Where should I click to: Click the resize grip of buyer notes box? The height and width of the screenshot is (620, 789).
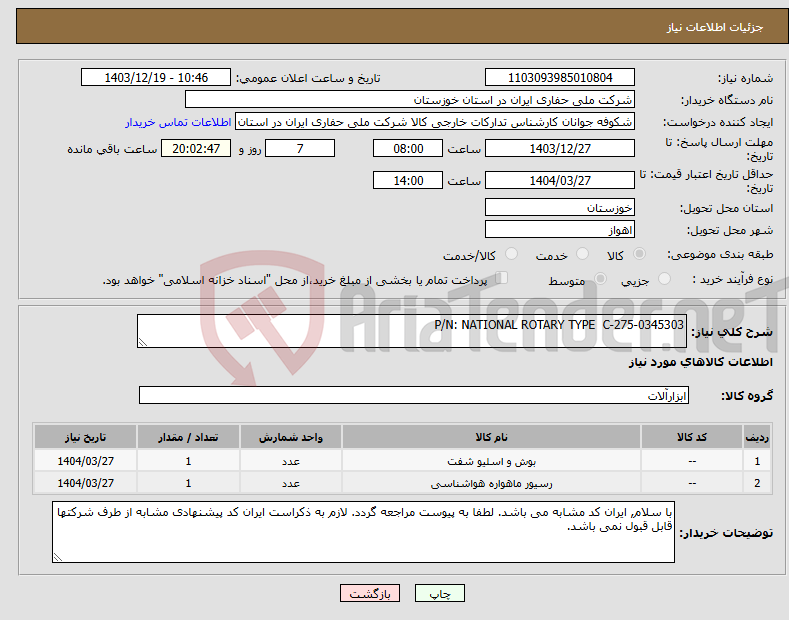(58, 557)
